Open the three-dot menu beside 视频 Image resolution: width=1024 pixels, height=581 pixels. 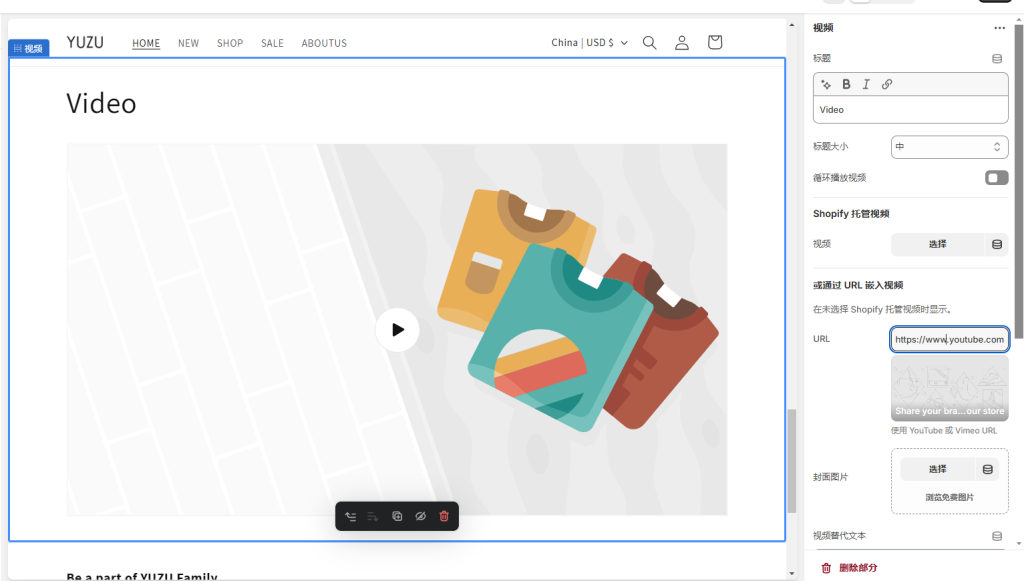click(x=999, y=28)
